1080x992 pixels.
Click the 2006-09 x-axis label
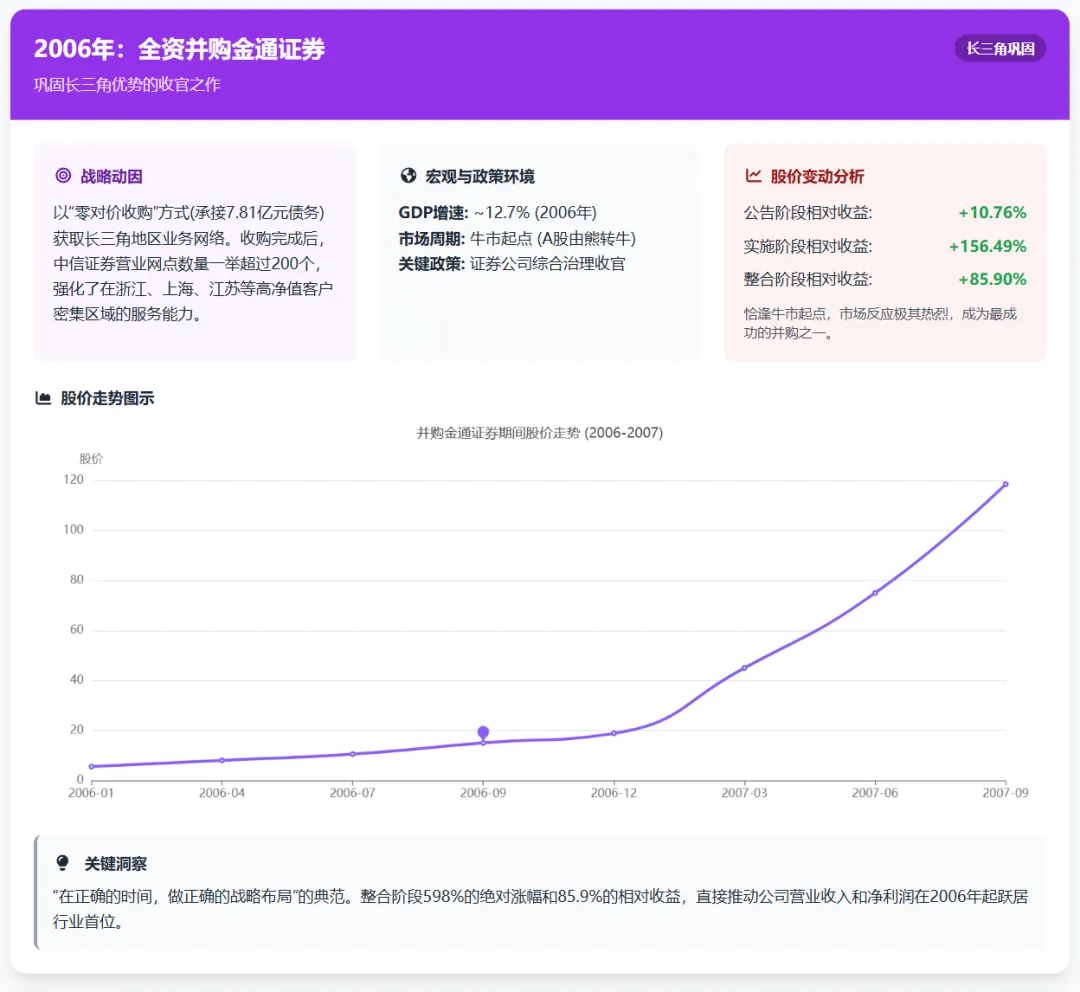click(x=483, y=793)
